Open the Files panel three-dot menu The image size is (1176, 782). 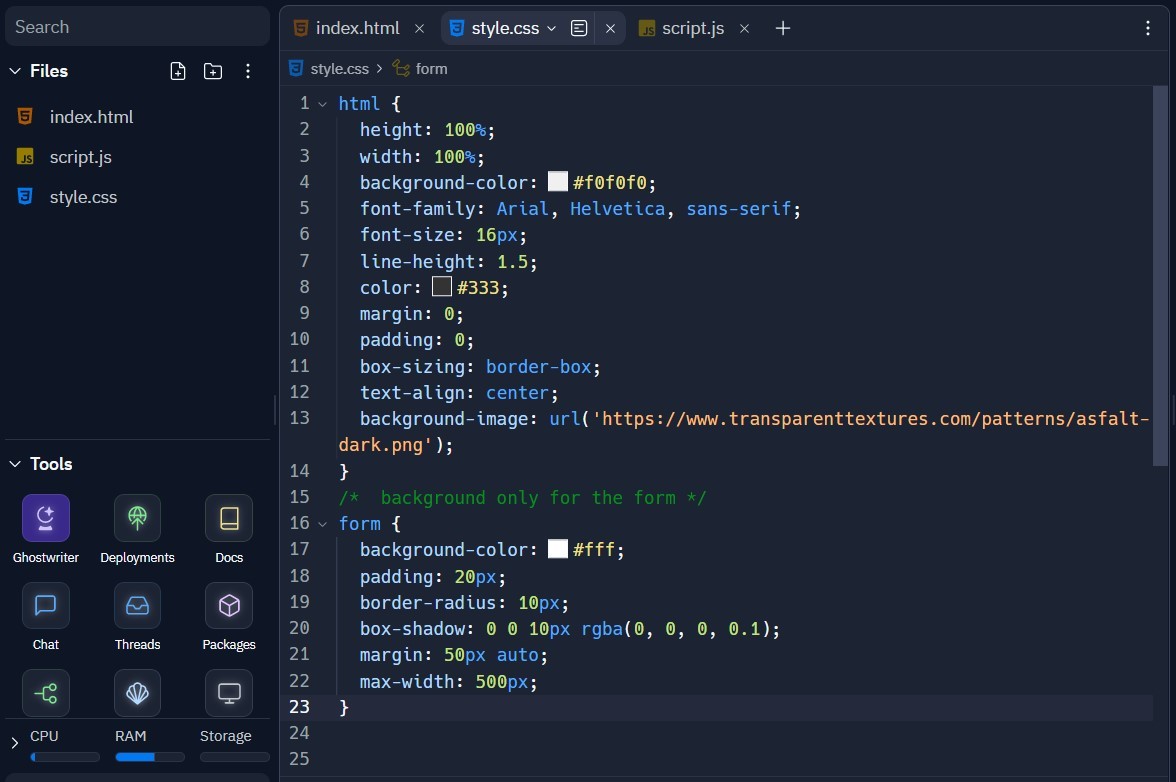(x=248, y=71)
